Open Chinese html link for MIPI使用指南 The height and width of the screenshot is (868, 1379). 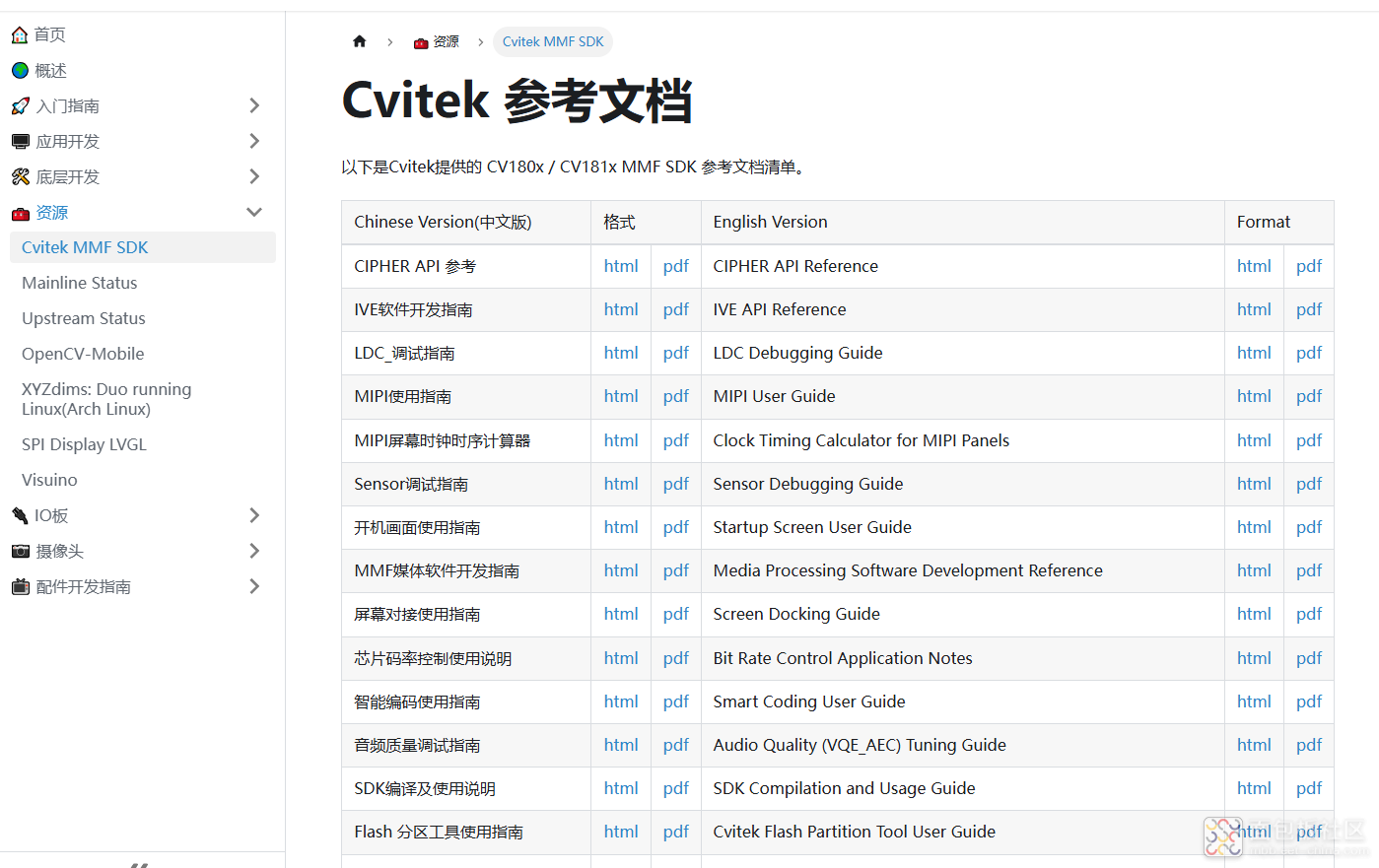click(621, 396)
